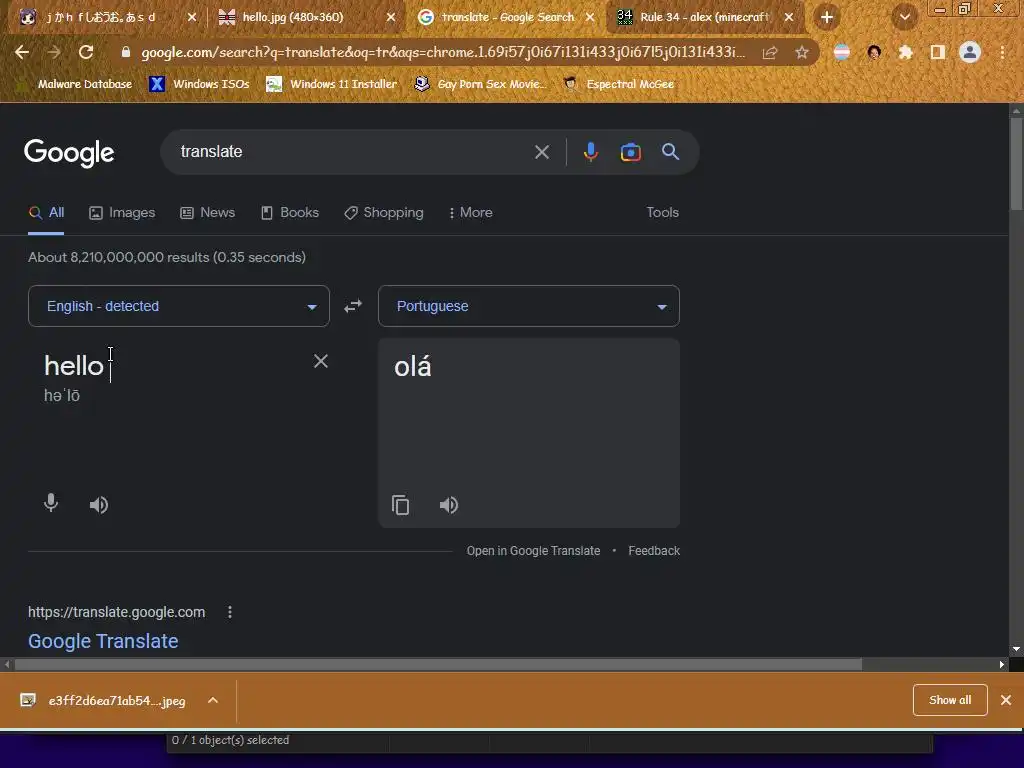Clear the Google search box text
Screen dimensions: 1024x768
542,152
